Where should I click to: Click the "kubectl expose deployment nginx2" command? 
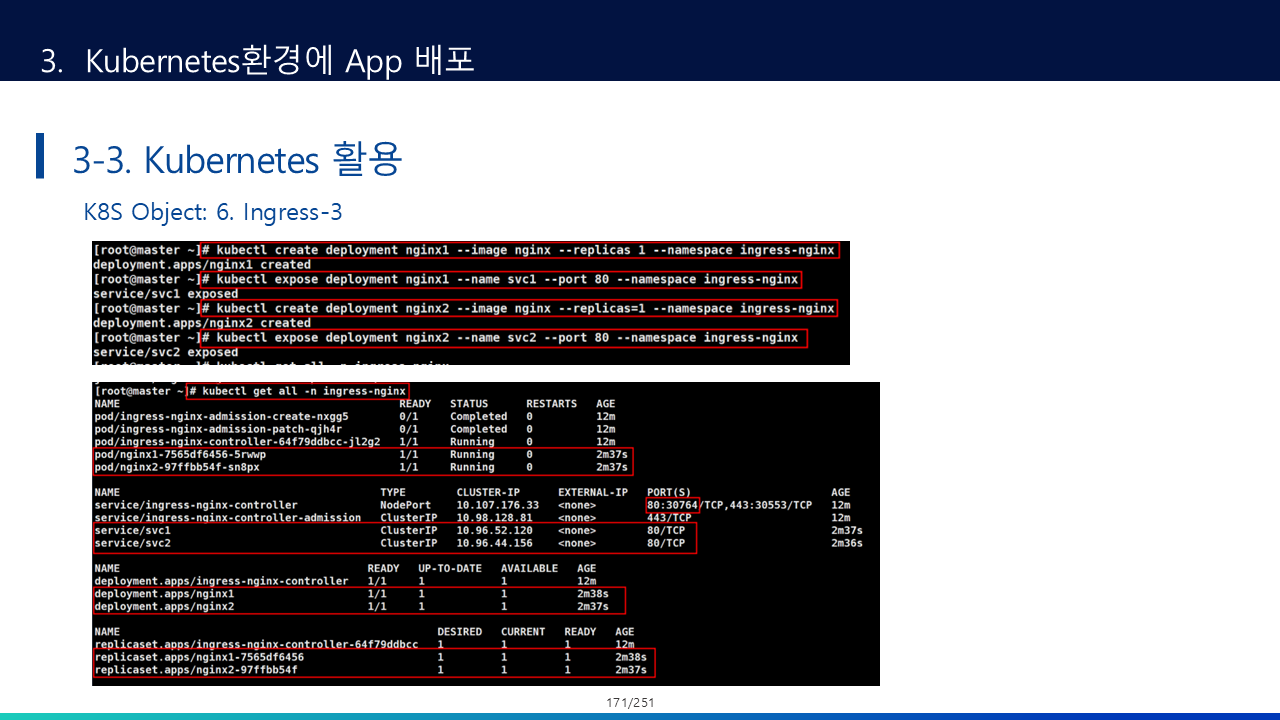(x=503, y=338)
